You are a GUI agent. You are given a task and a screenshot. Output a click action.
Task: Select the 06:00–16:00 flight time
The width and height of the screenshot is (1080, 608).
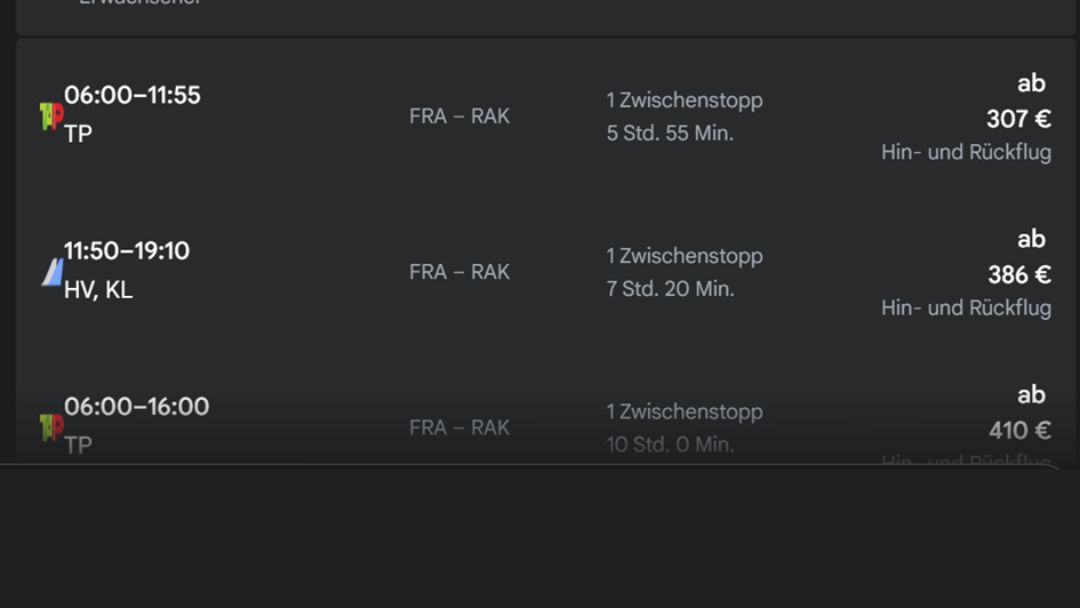[x=136, y=406]
